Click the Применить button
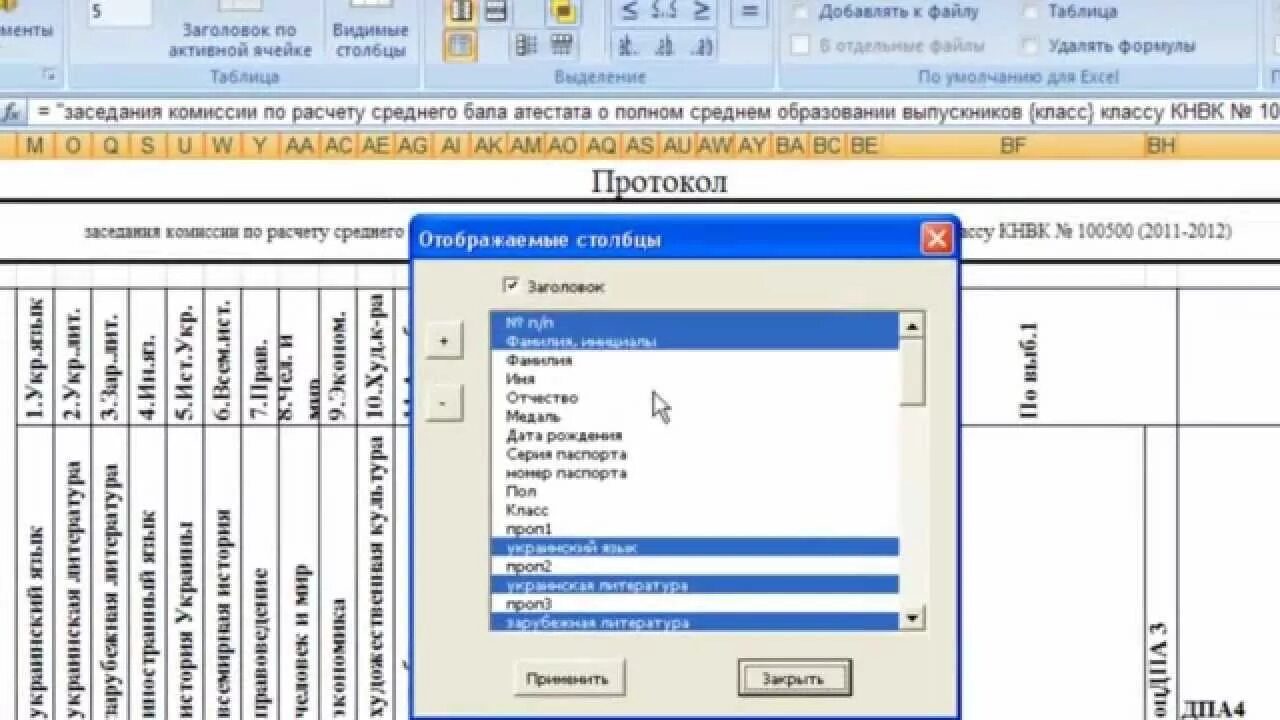 (x=569, y=678)
